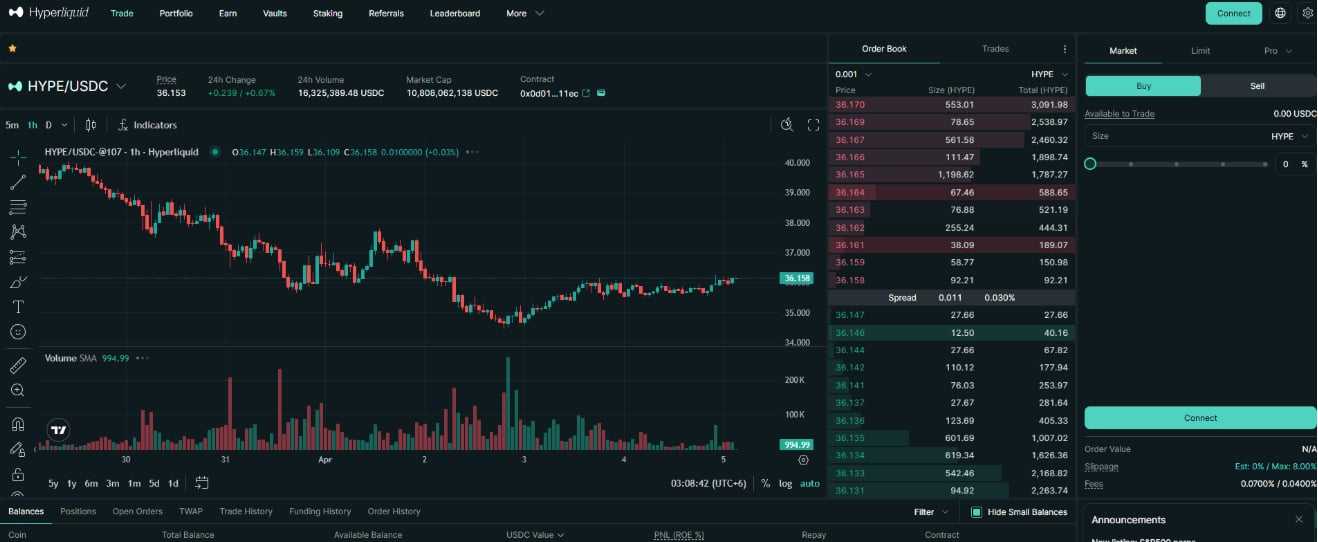This screenshot has width=1318, height=542.
Task: Select the trend line drawing tool
Action: 17,182
